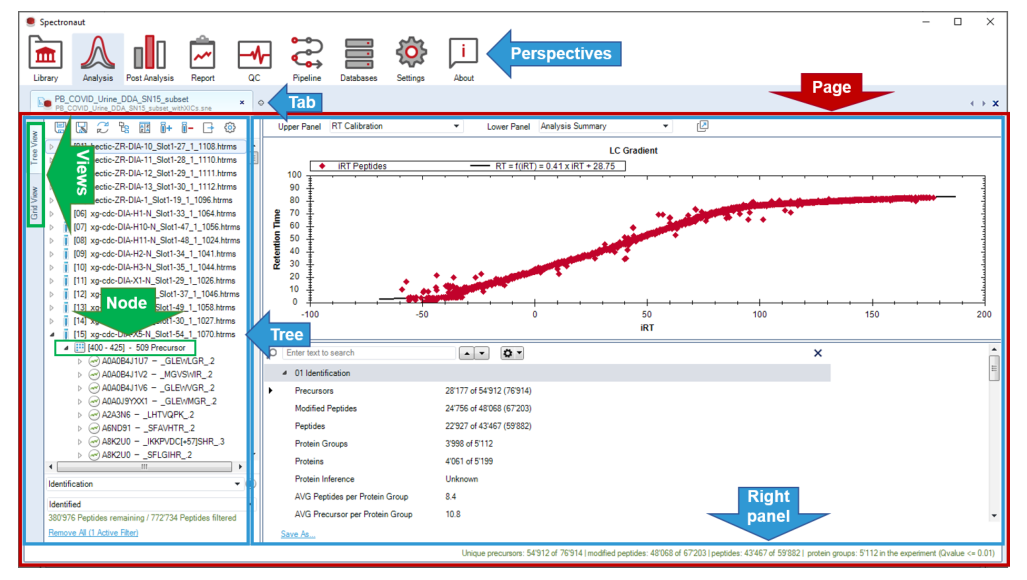Open the Report perspective
The width and height of the screenshot is (1027, 580).
click(202, 60)
